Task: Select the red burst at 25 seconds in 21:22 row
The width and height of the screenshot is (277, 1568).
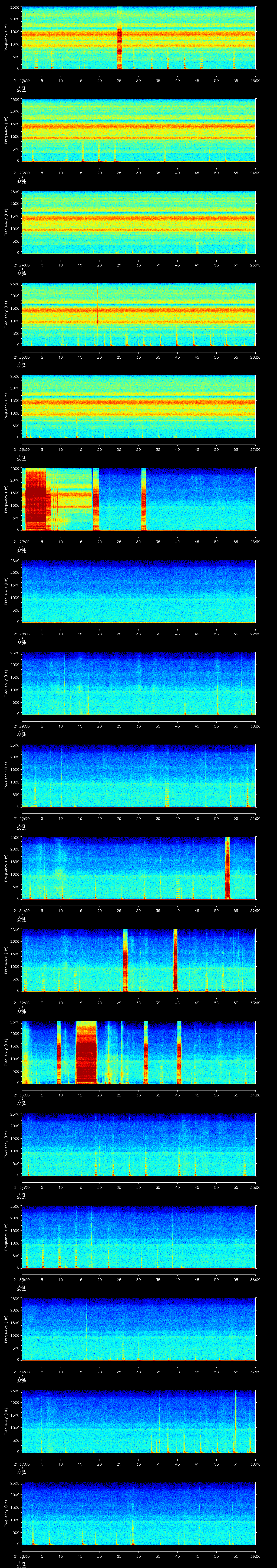Action: 119,38
